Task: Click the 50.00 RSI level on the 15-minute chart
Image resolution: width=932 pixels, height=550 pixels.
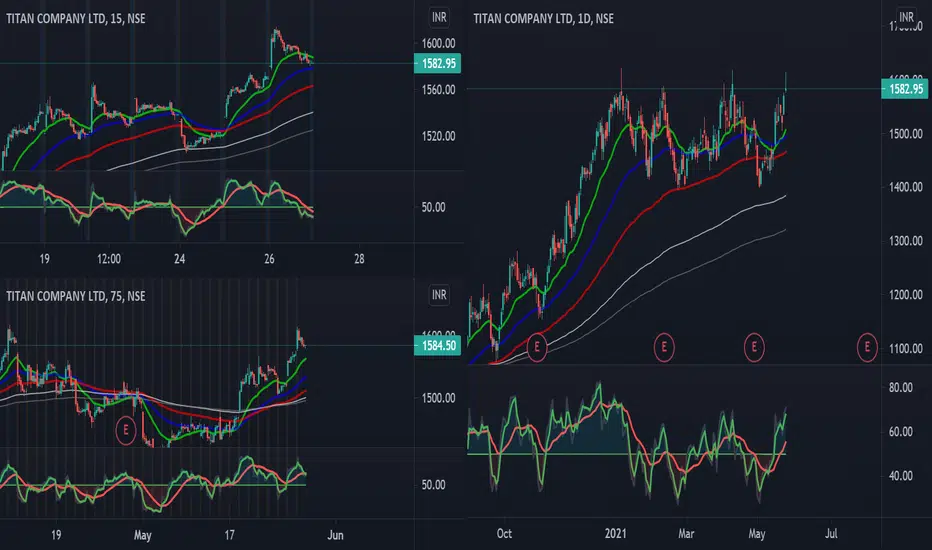Action: click(433, 208)
